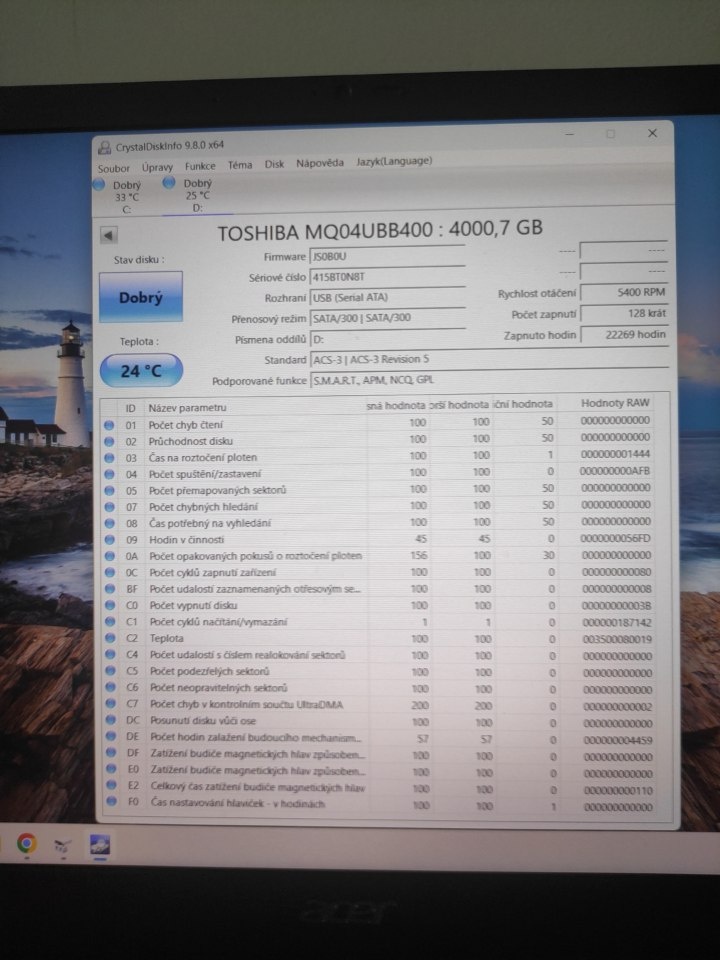
Task: Open the Nápověda menu
Action: (x=320, y=163)
